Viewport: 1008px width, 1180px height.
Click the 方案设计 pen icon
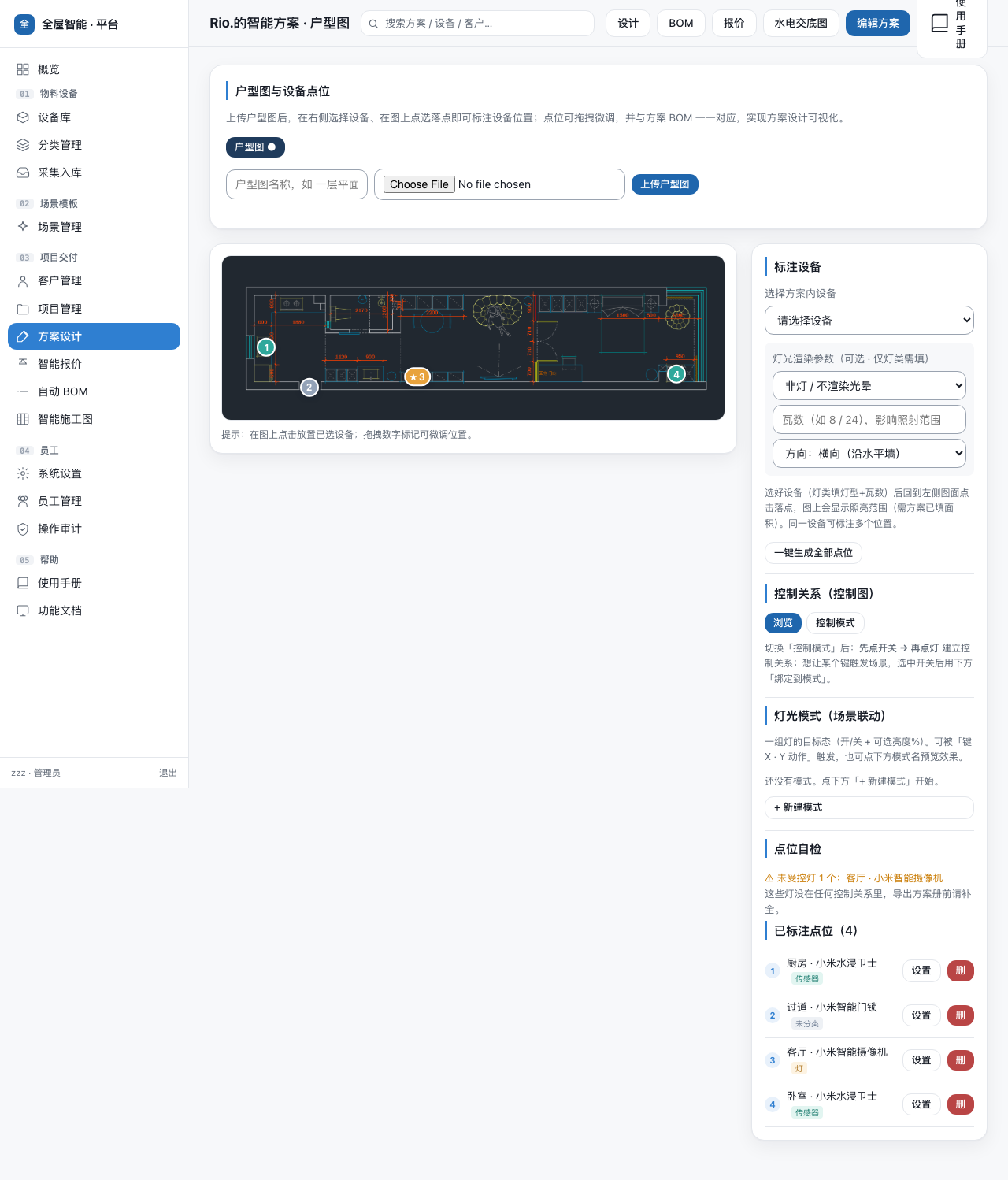pos(23,336)
